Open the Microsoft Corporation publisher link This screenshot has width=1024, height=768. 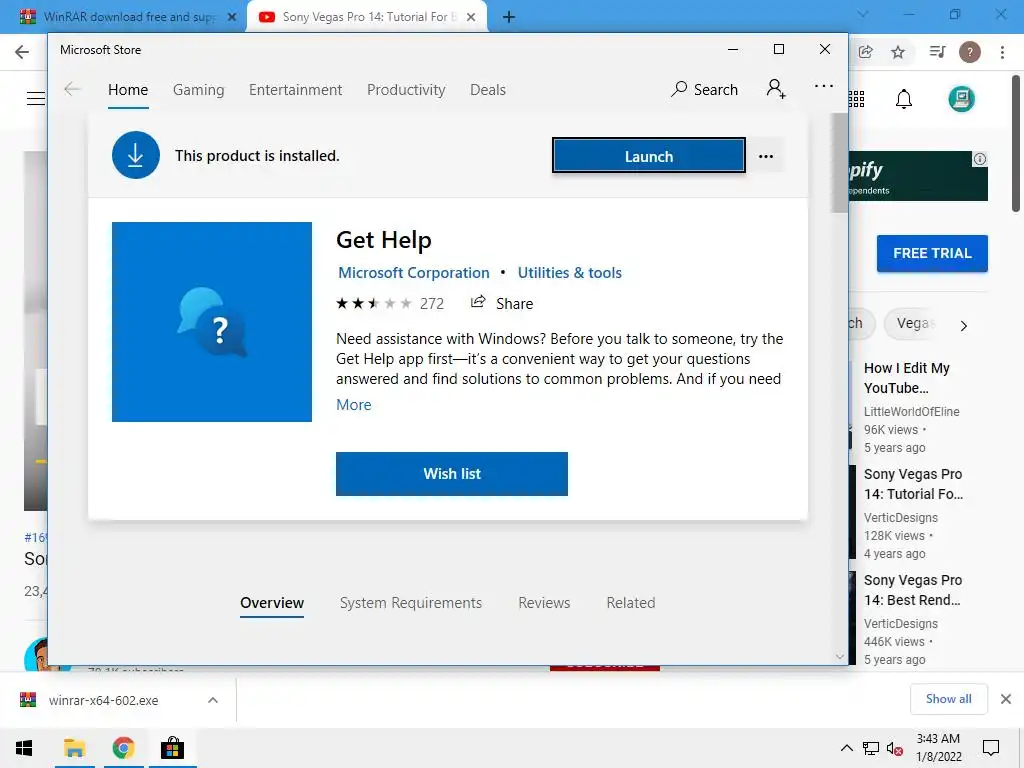click(413, 272)
